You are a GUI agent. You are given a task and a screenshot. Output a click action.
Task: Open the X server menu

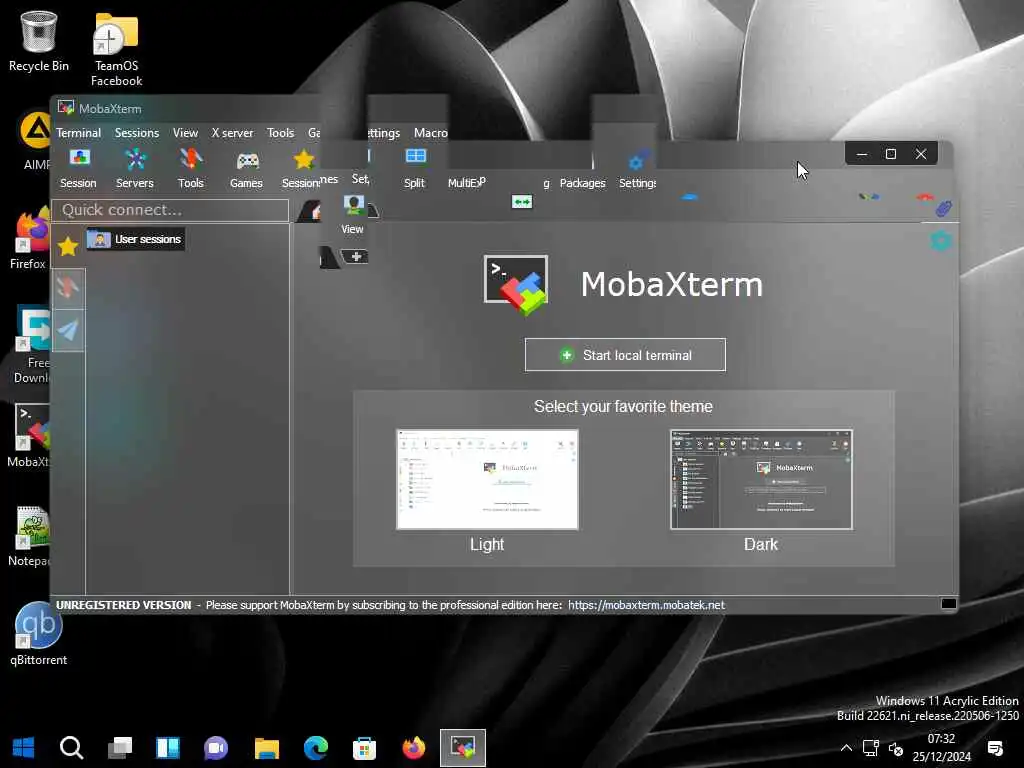pyautogui.click(x=232, y=133)
